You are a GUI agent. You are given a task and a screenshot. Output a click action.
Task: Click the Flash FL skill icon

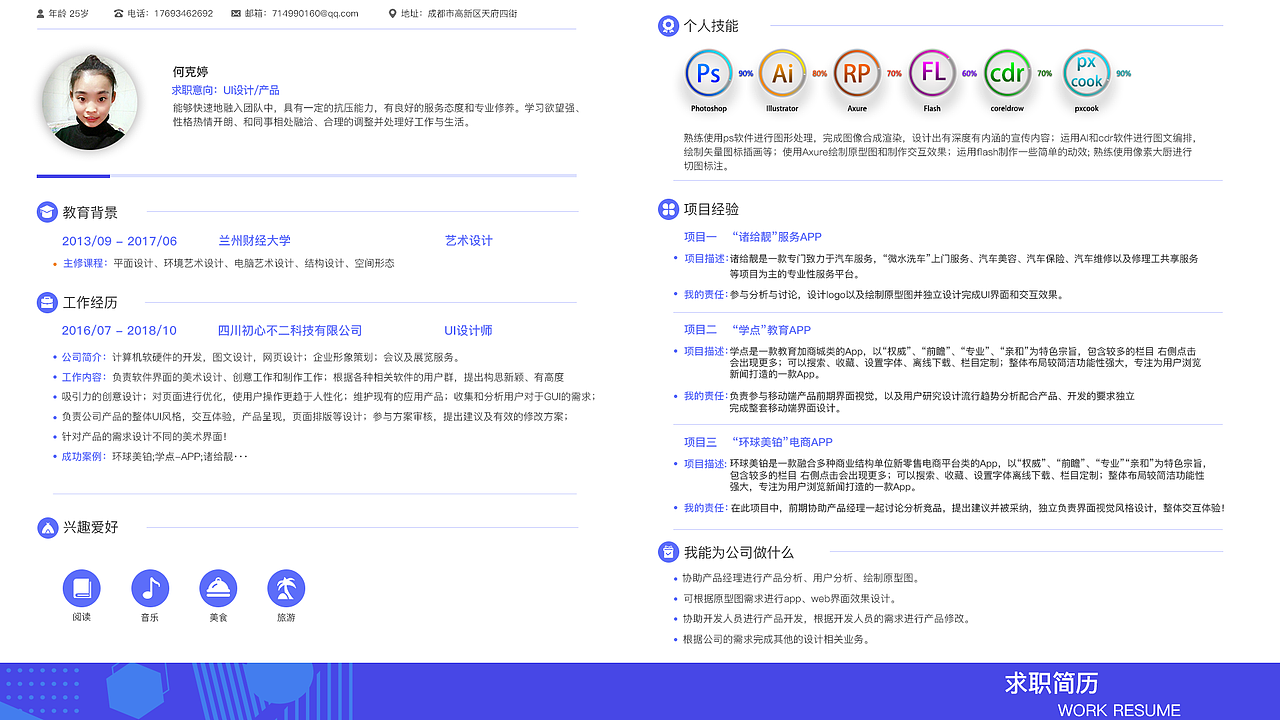coord(933,73)
